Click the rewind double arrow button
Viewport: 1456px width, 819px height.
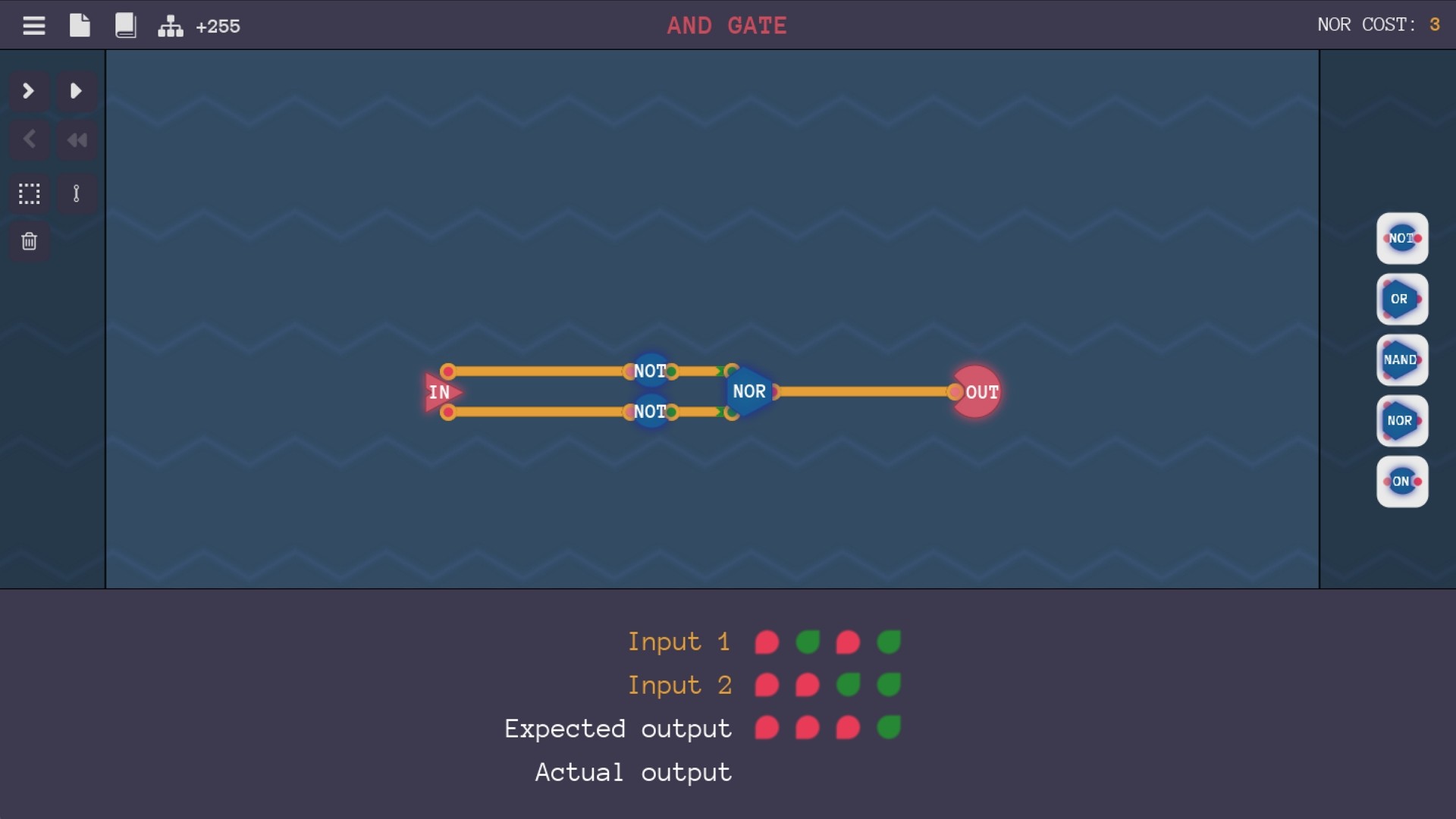click(76, 140)
